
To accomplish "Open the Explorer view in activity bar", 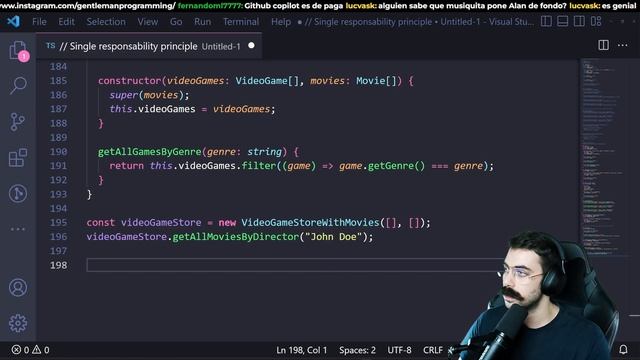I will click(x=18, y=51).
